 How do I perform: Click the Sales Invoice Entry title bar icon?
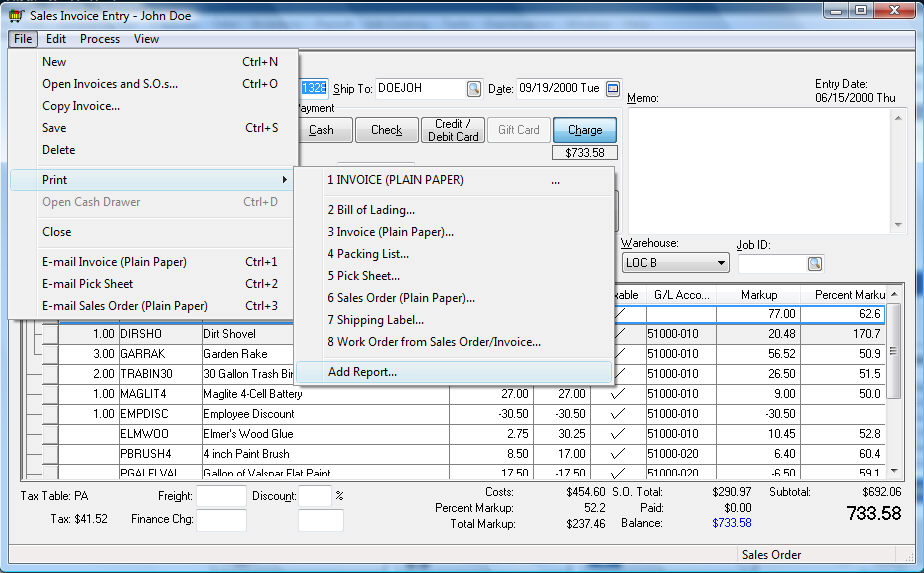(x=15, y=16)
